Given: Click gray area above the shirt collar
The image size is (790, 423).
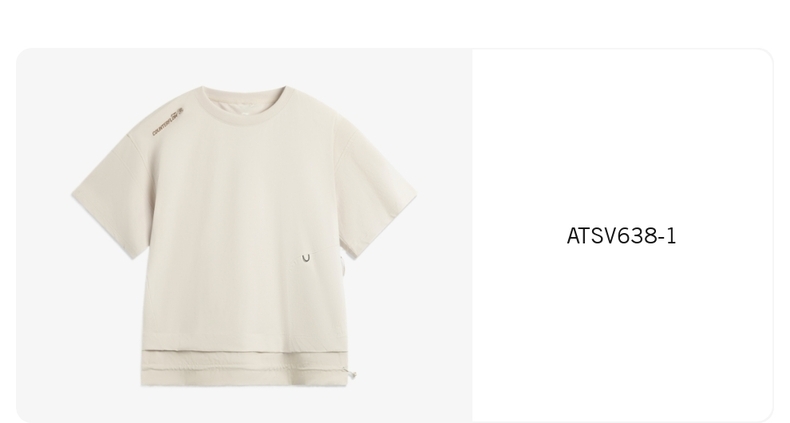Looking at the screenshot, I should pos(244,66).
